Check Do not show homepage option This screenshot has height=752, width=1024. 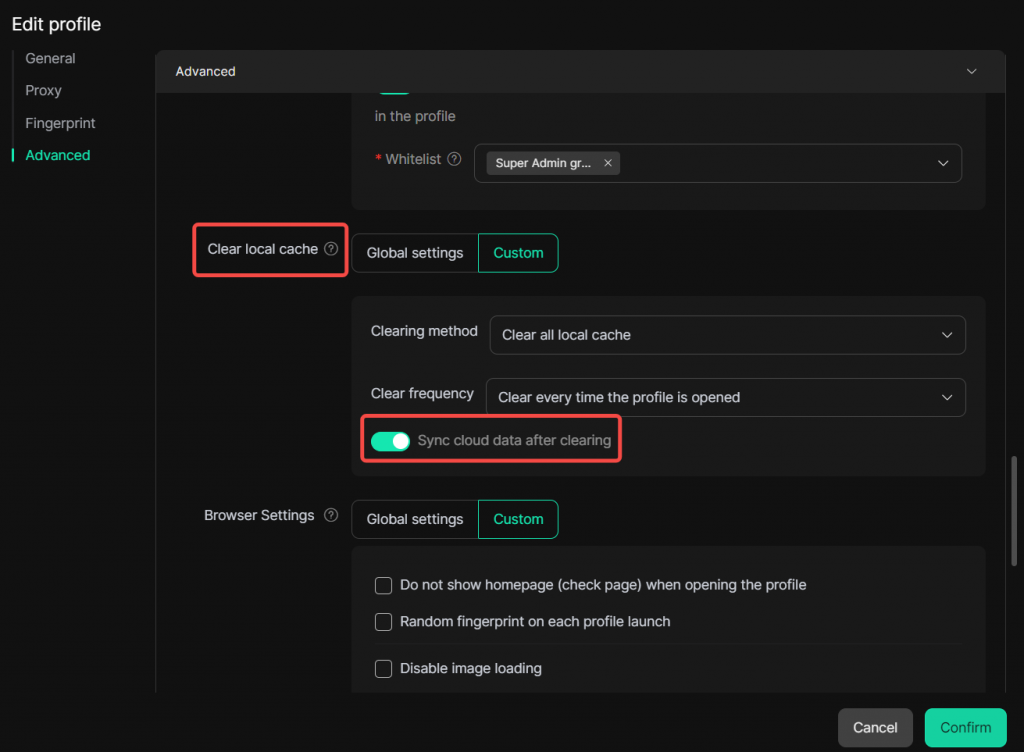point(383,585)
